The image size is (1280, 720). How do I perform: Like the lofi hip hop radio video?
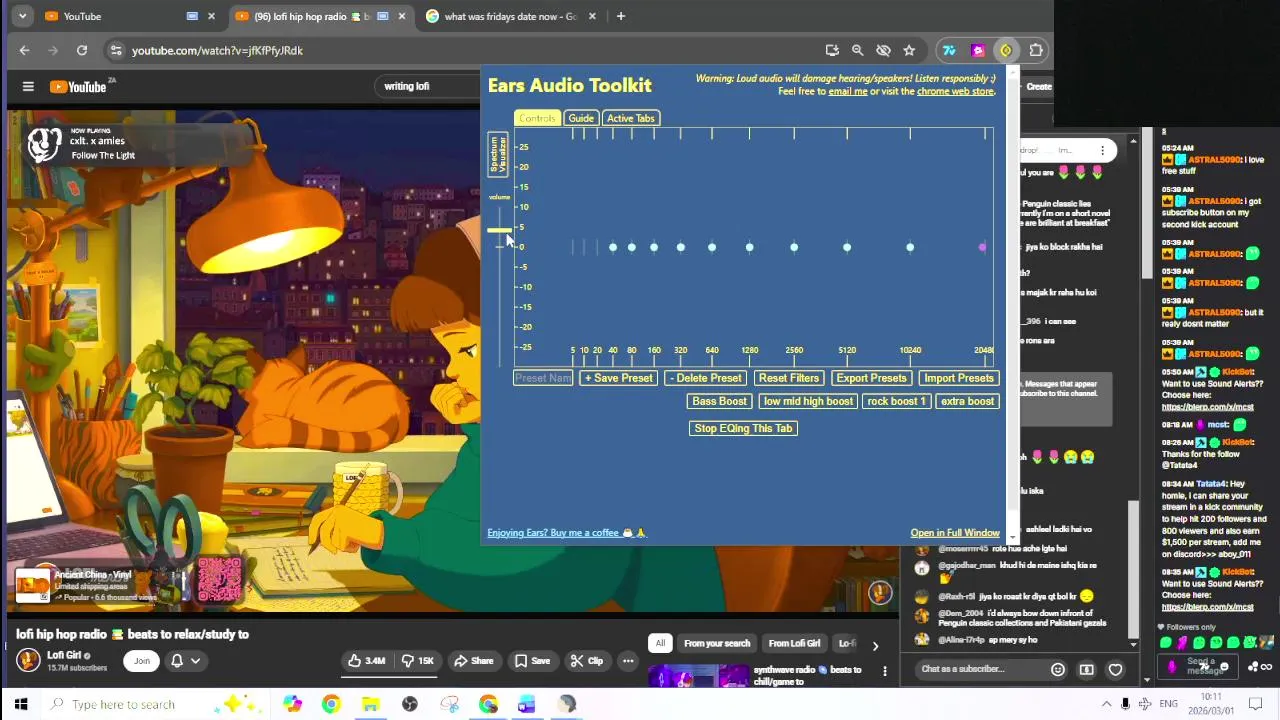(x=366, y=661)
